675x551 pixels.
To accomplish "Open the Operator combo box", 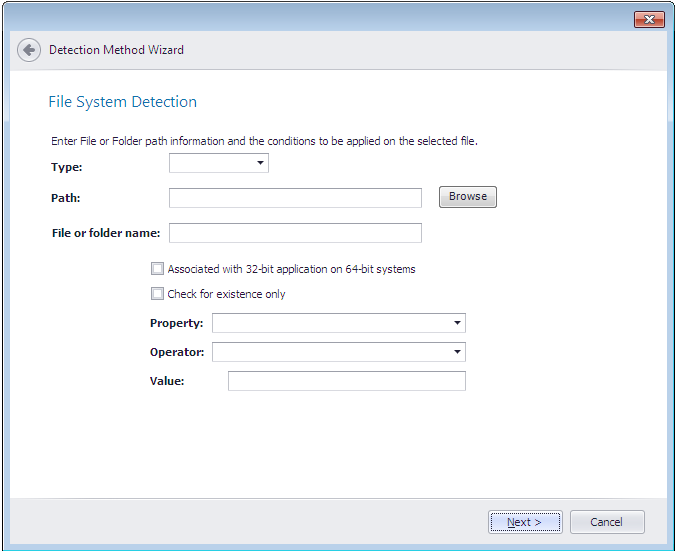I will [x=338, y=352].
